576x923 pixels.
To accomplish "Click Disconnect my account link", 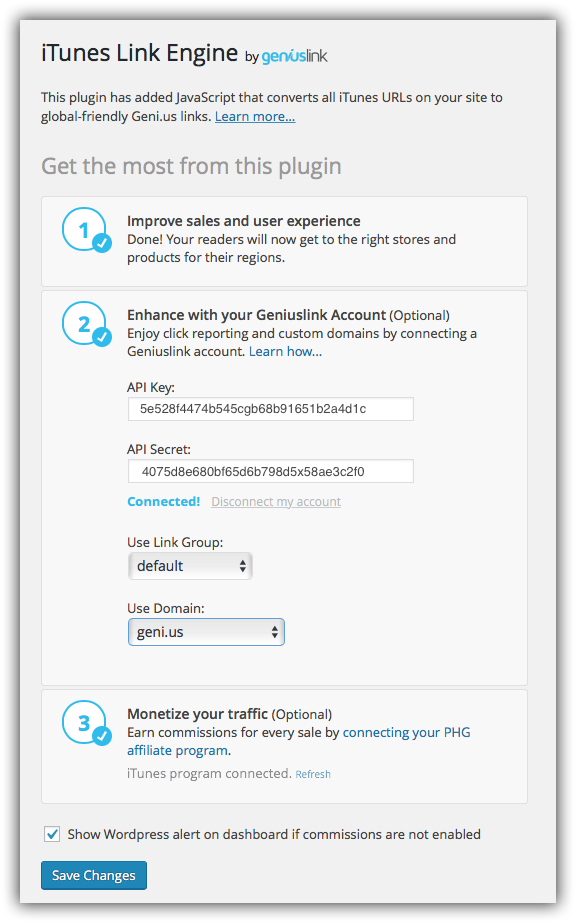I will tap(276, 502).
